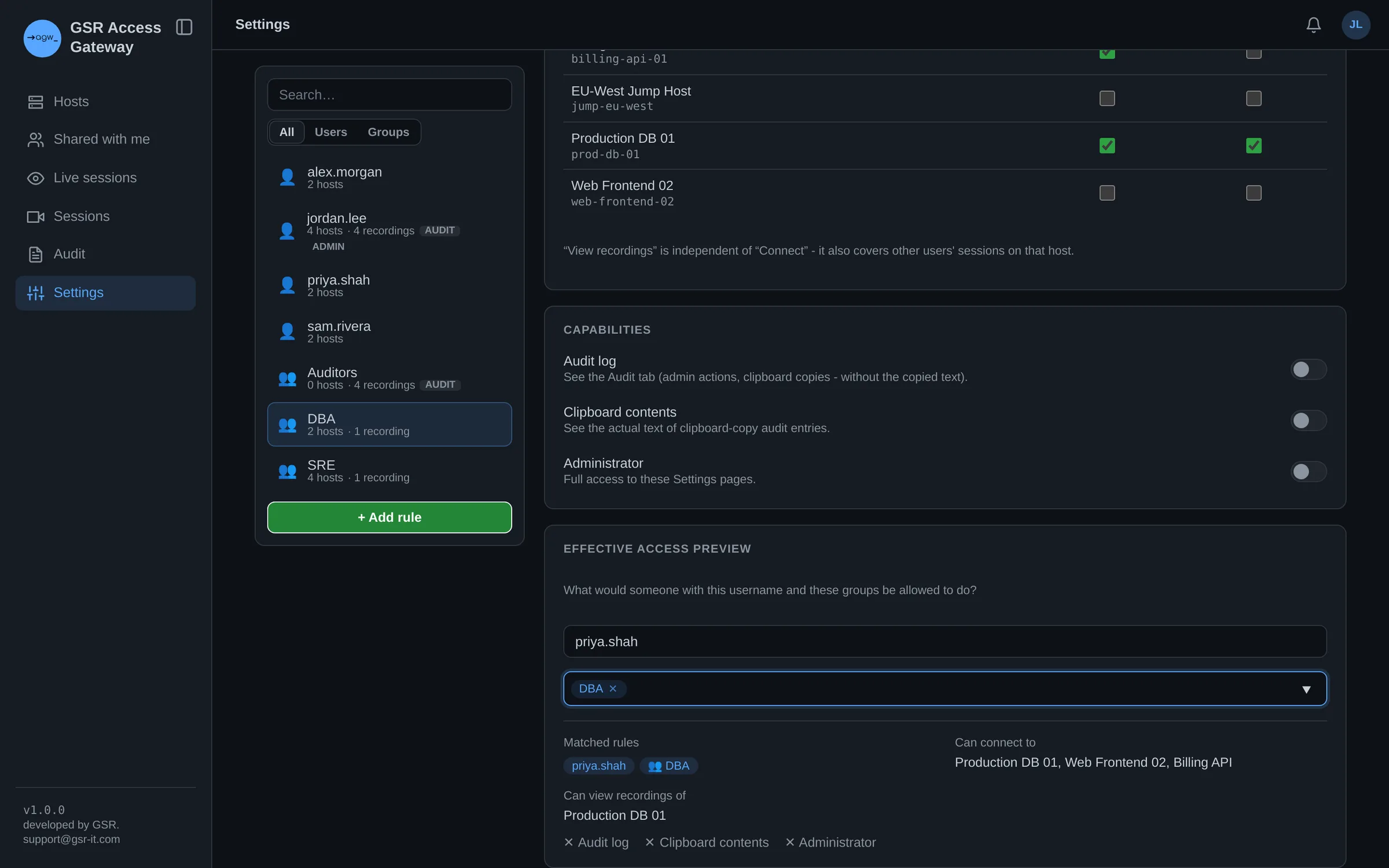Select the DBA group rule
Screen dimensions: 1389x868
tap(389, 424)
